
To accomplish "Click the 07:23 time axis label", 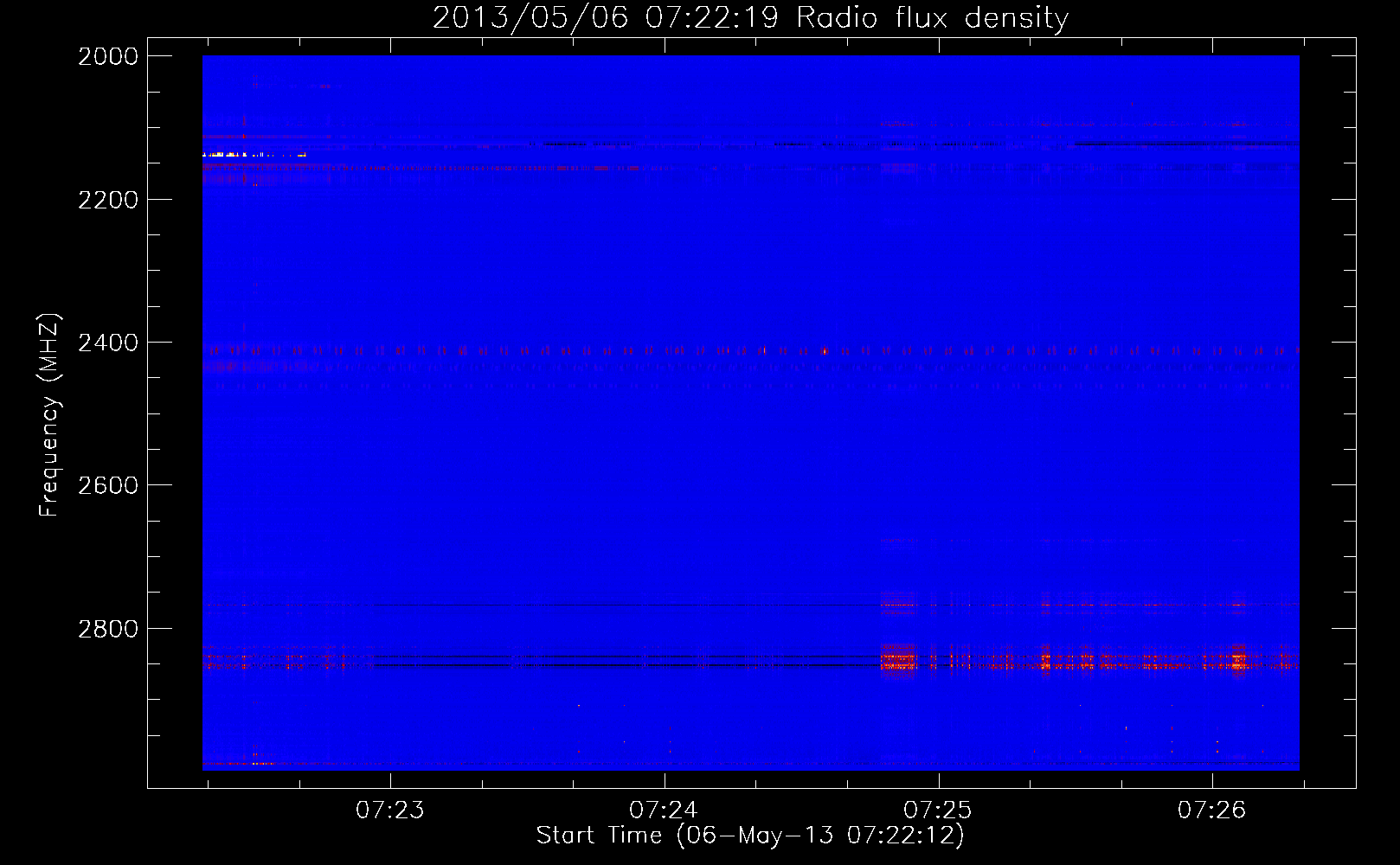I will [390, 810].
